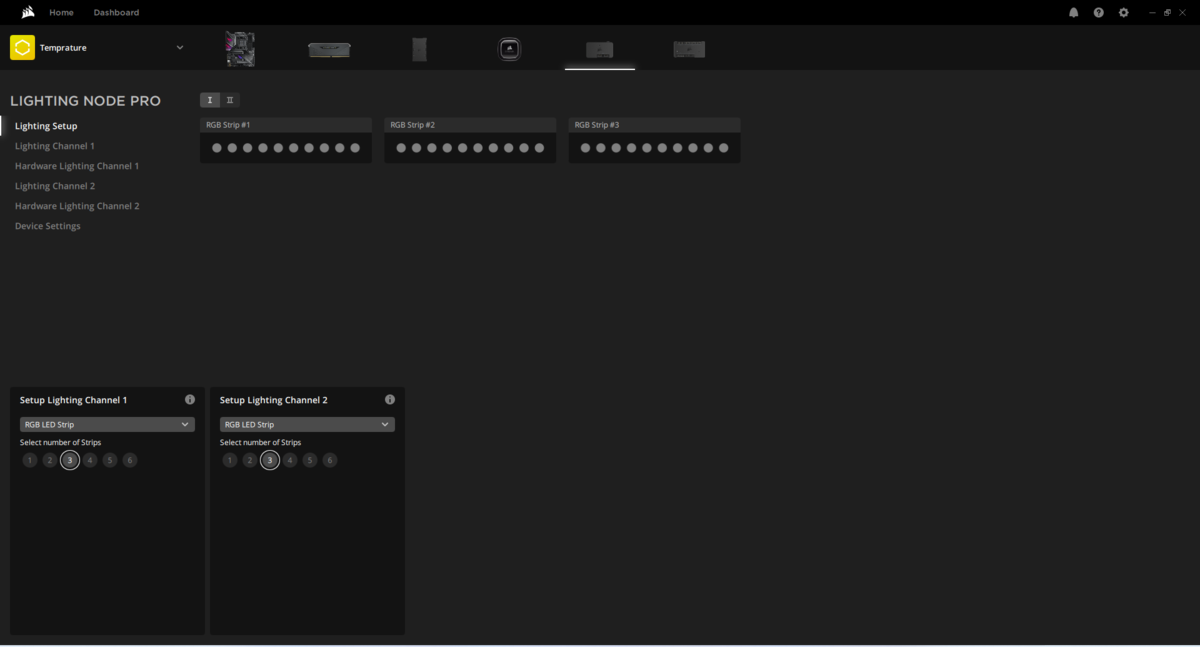Open the notifications bell icon
The image size is (1200, 647).
point(1074,13)
